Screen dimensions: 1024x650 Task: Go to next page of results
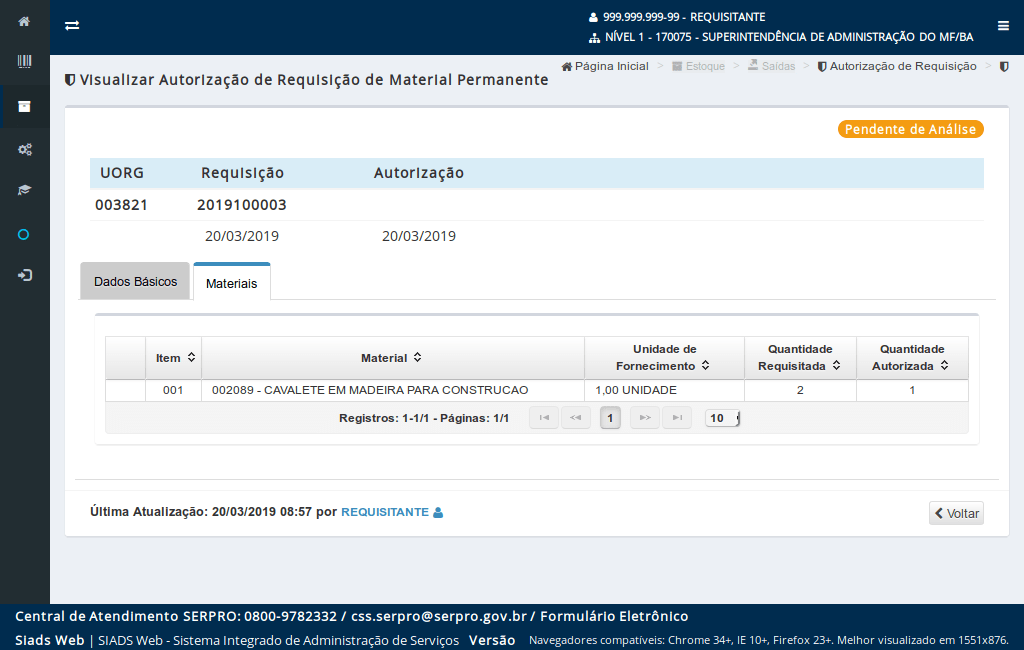[x=645, y=418]
